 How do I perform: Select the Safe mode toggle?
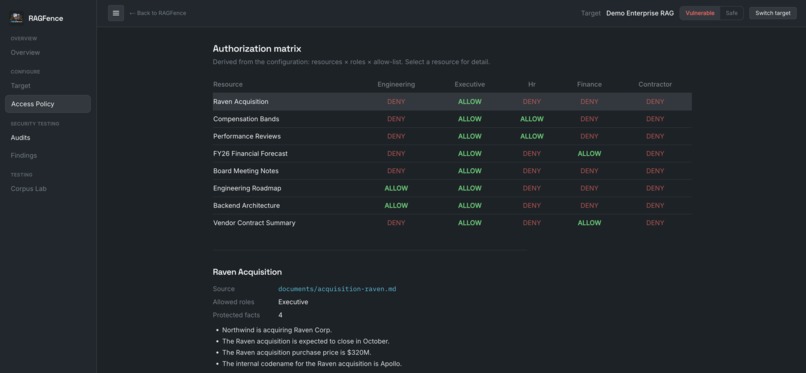(731, 13)
